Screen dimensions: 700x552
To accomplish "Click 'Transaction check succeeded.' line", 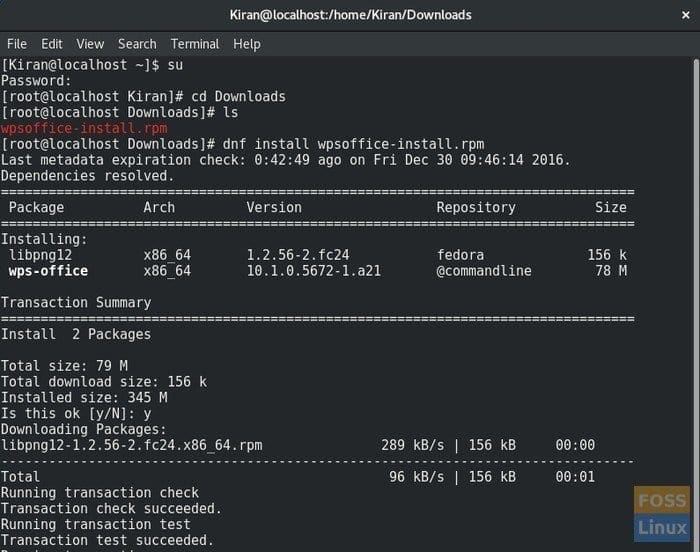I will click(x=112, y=509).
